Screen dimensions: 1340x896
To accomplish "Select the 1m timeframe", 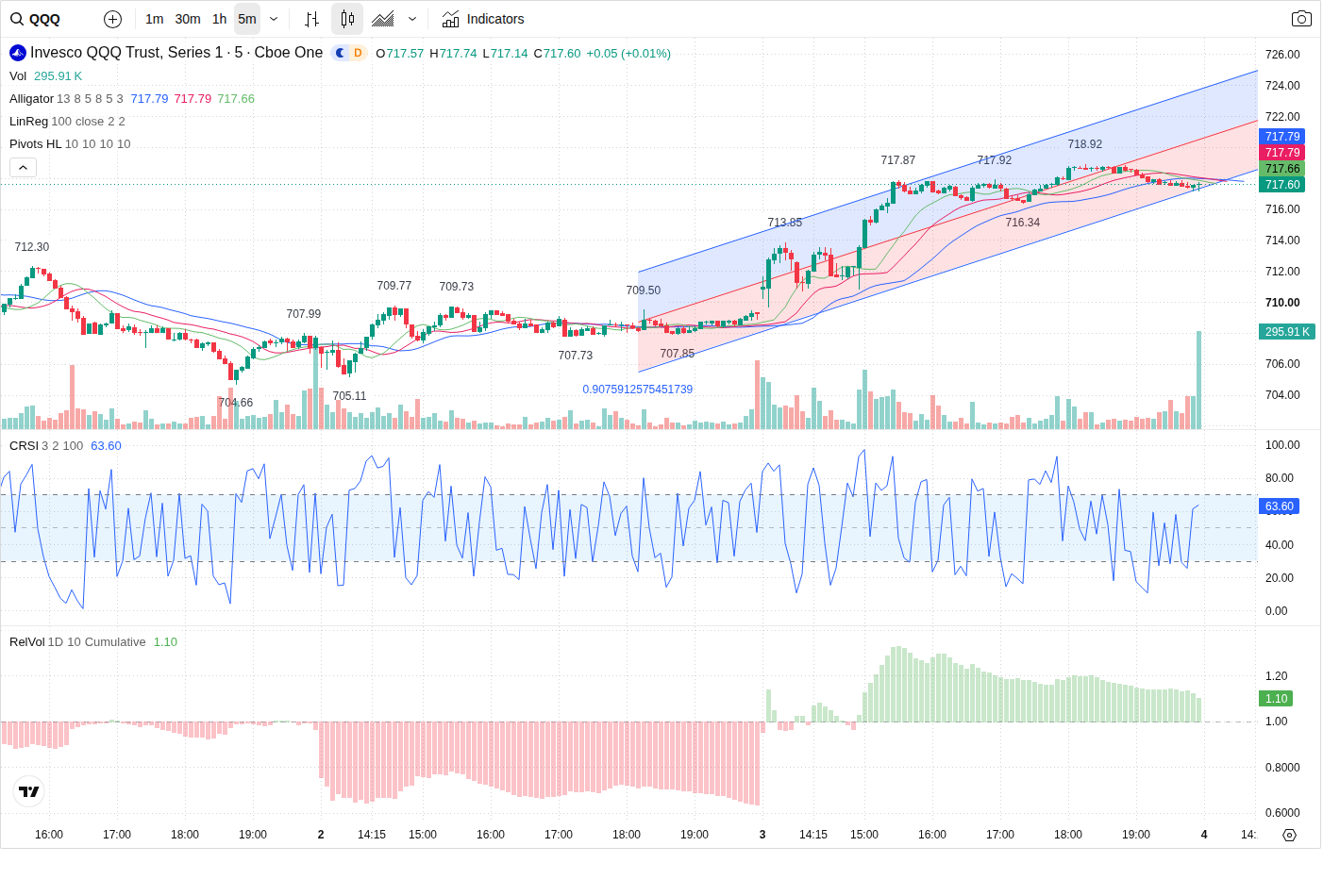I will (x=155, y=19).
